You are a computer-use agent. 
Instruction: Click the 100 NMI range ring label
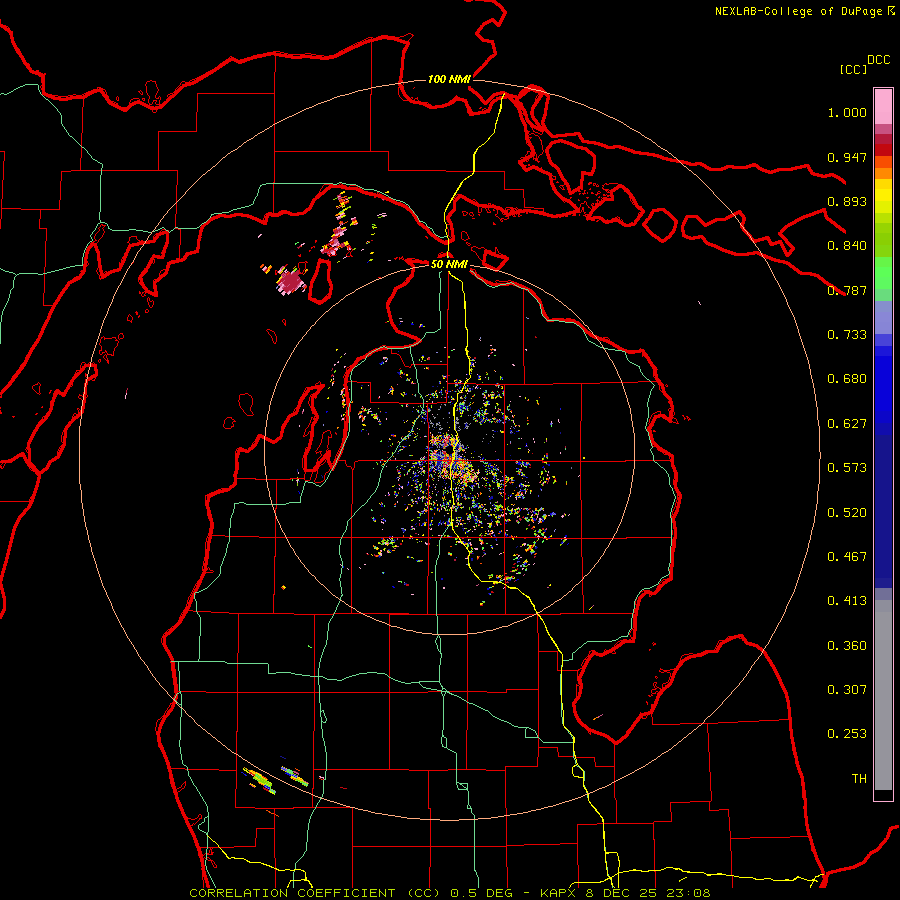[x=449, y=79]
